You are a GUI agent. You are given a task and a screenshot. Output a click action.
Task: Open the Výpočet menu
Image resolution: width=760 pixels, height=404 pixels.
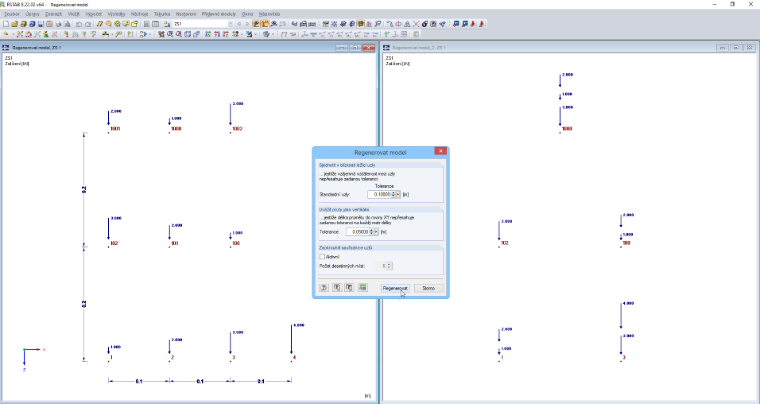point(94,14)
